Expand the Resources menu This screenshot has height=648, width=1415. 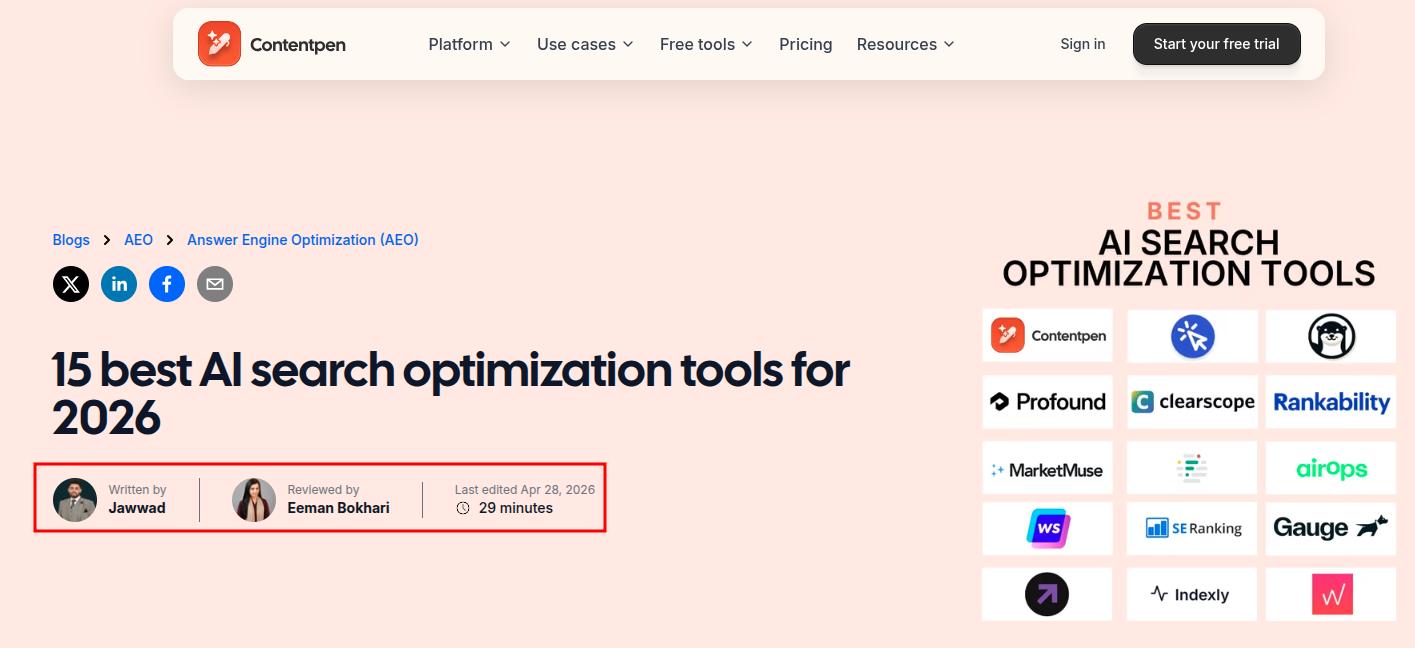click(905, 44)
